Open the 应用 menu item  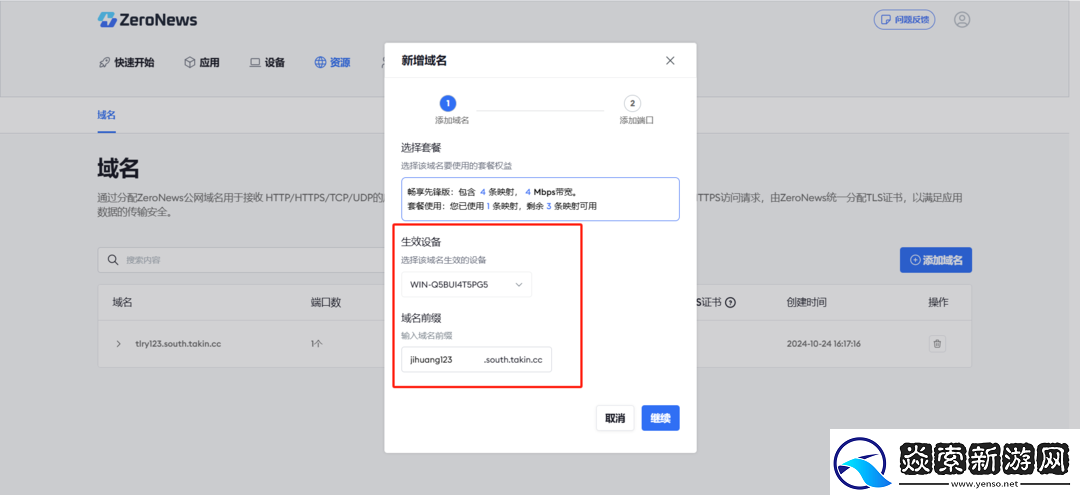point(202,63)
